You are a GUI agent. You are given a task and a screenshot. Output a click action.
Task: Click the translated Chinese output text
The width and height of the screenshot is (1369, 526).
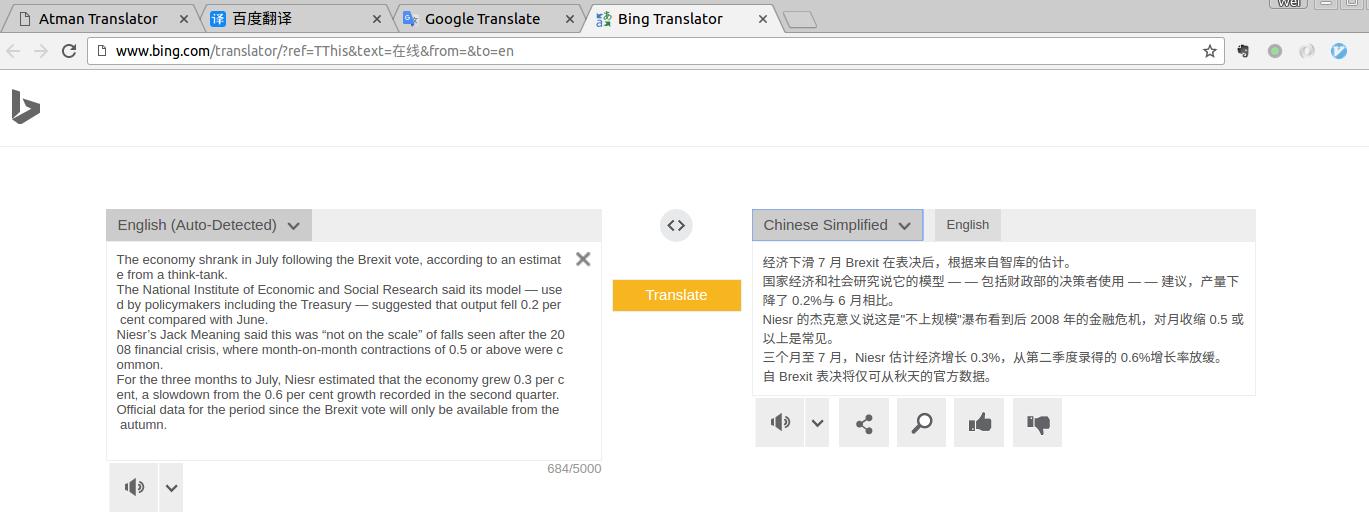tap(1003, 319)
